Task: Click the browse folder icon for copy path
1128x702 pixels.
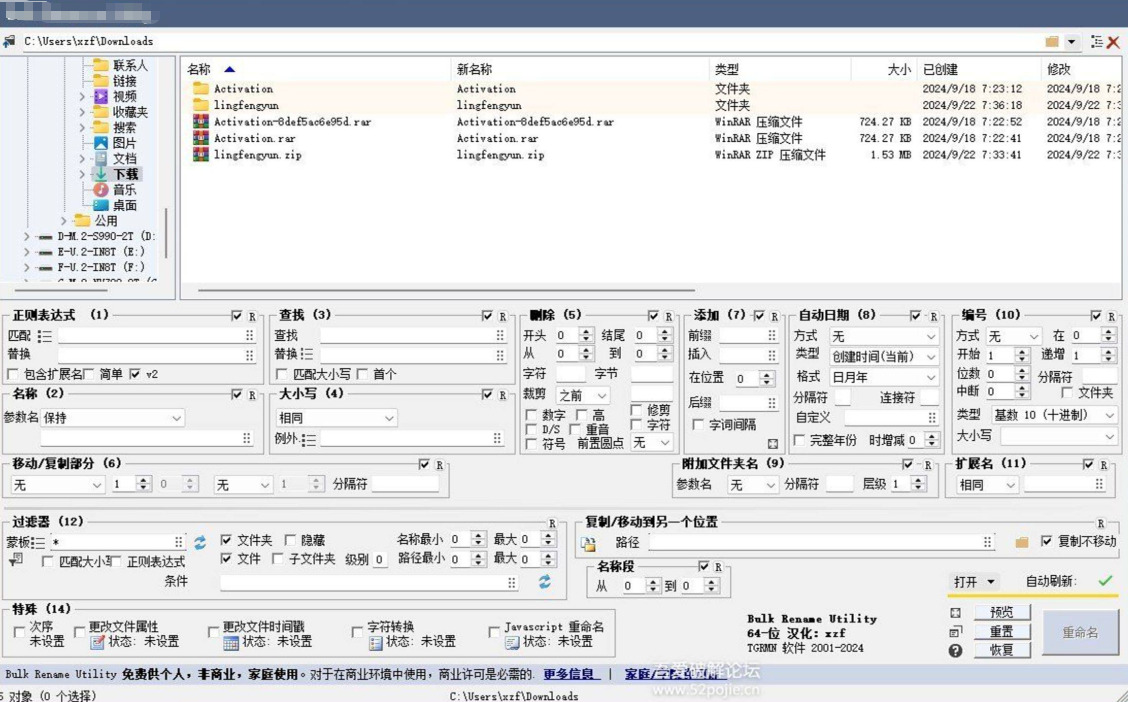Action: [x=1022, y=542]
